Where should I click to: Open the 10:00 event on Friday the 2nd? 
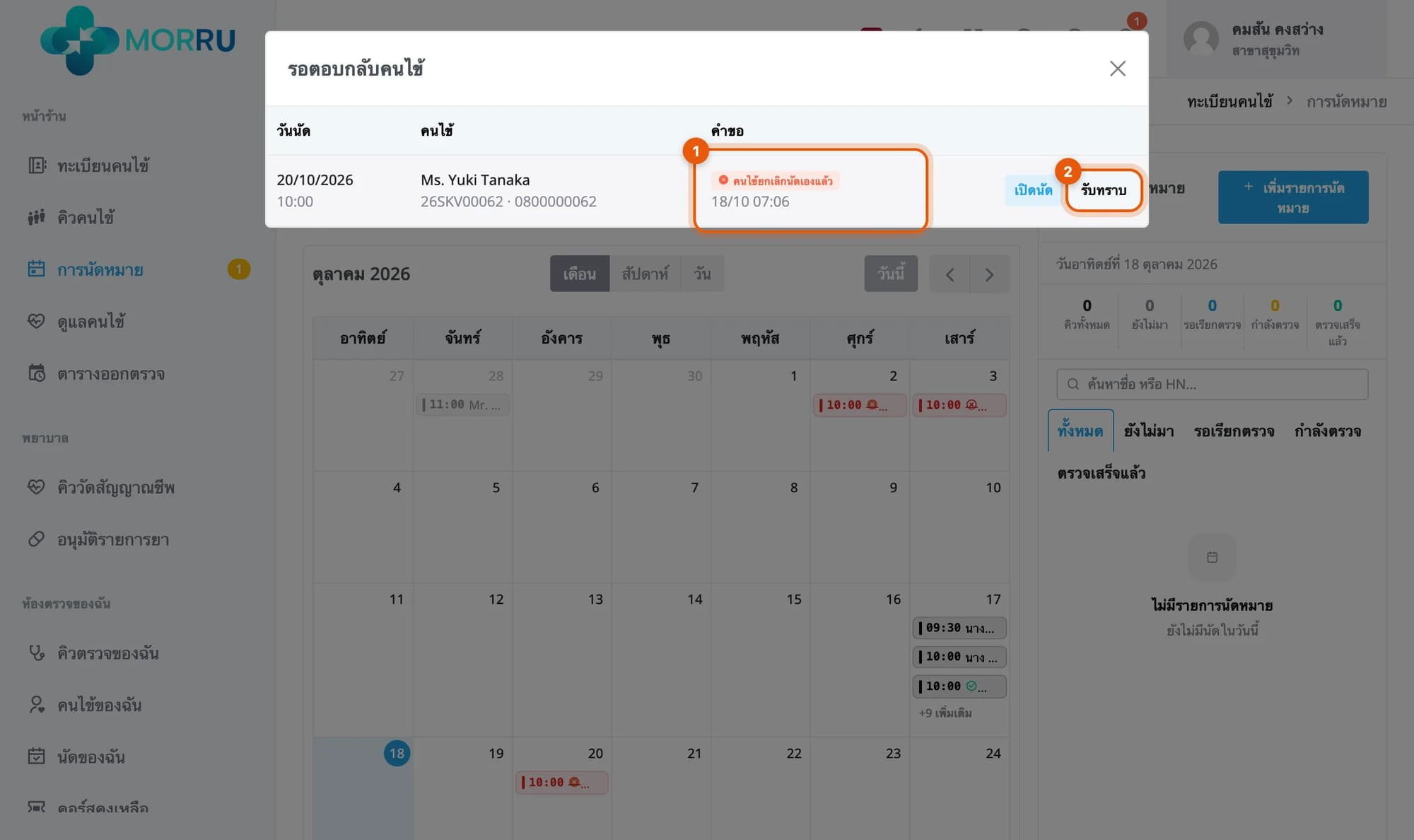pyautogui.click(x=860, y=405)
